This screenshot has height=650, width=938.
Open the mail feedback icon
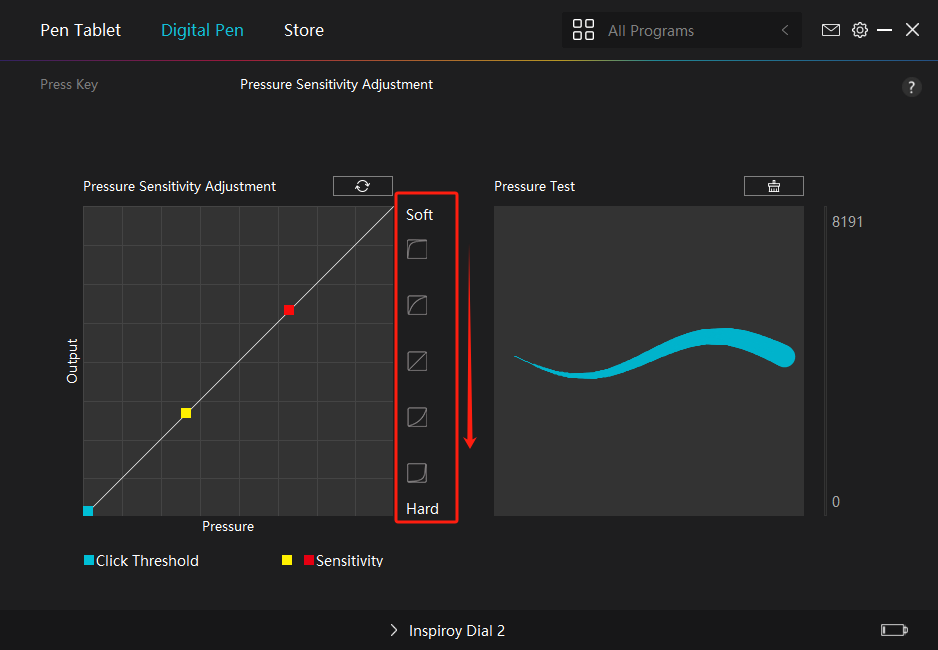pyautogui.click(x=830, y=30)
